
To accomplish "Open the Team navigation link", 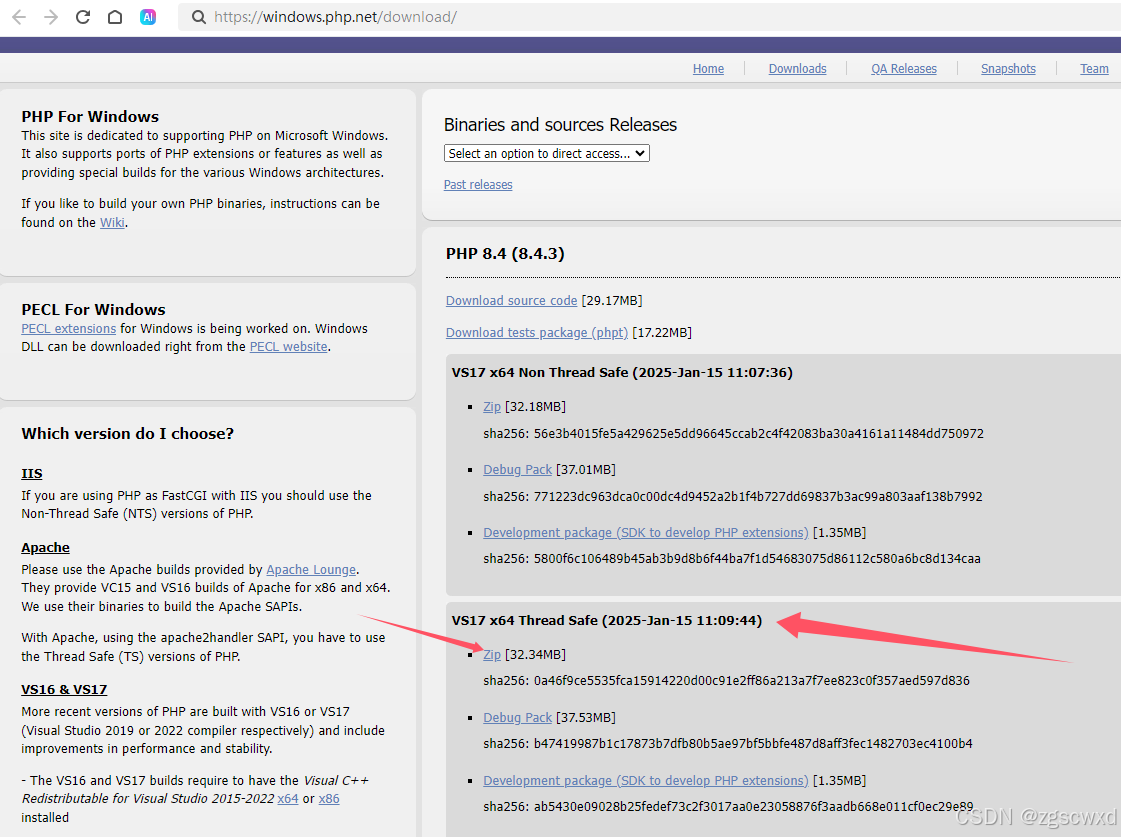I will pyautogui.click(x=1094, y=69).
